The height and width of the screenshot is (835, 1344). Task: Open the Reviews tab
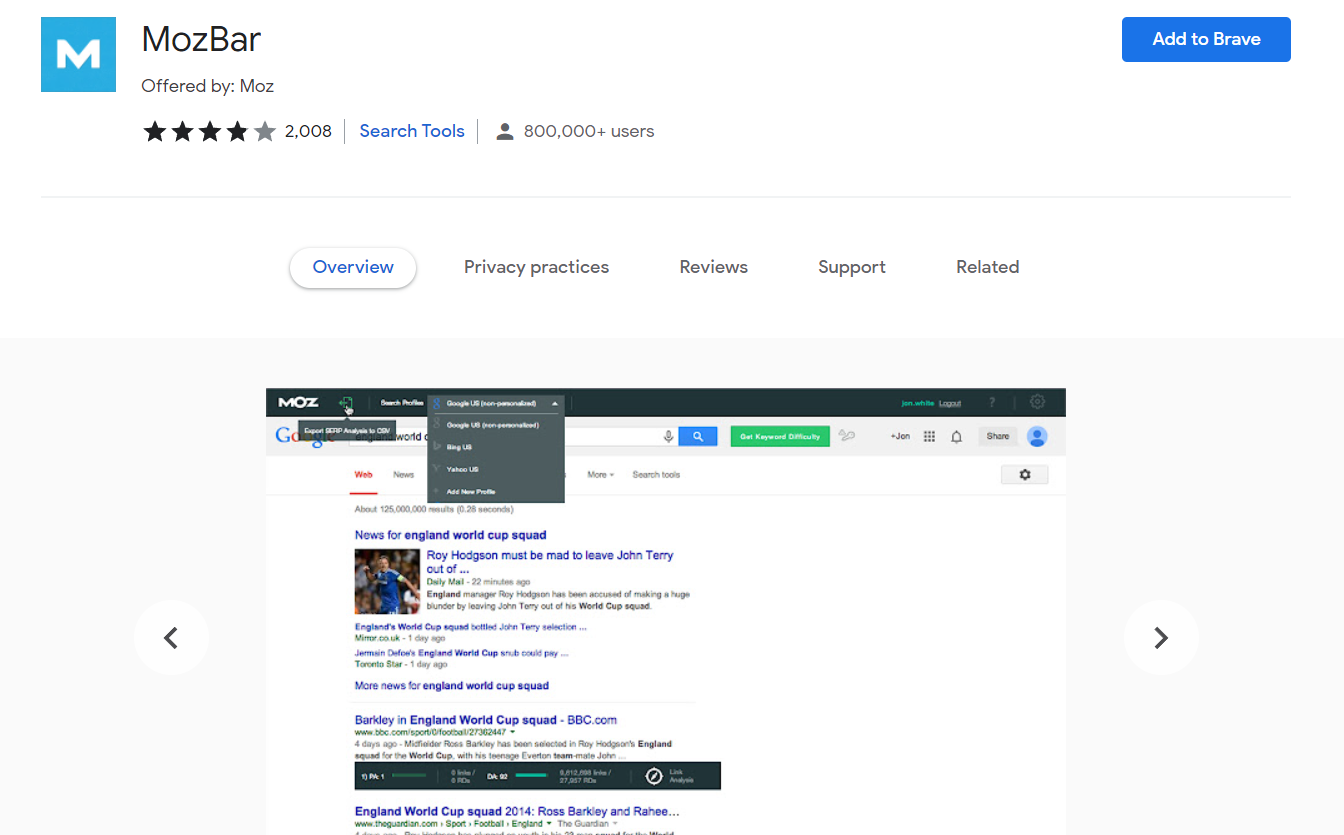click(x=713, y=267)
